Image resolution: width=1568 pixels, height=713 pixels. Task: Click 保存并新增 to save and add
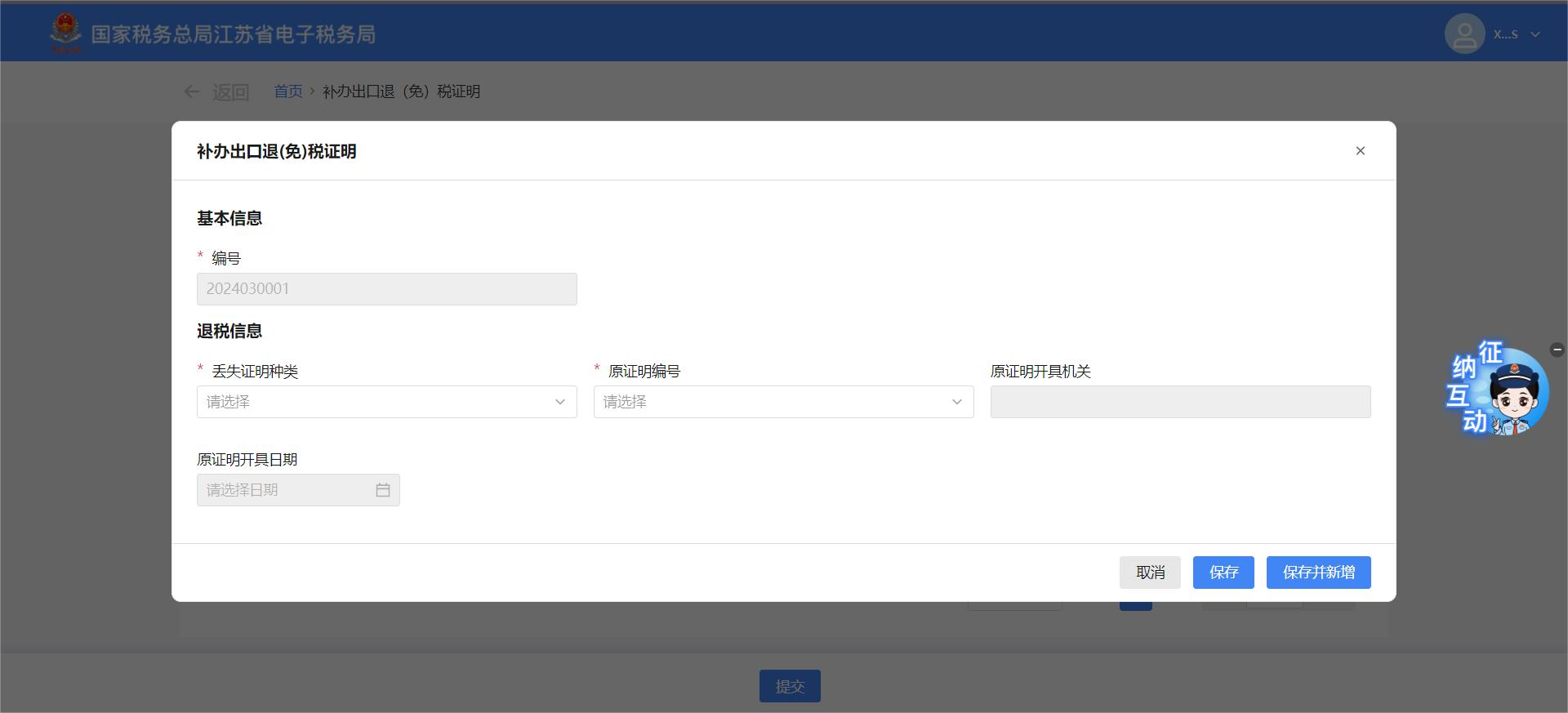coord(1318,573)
